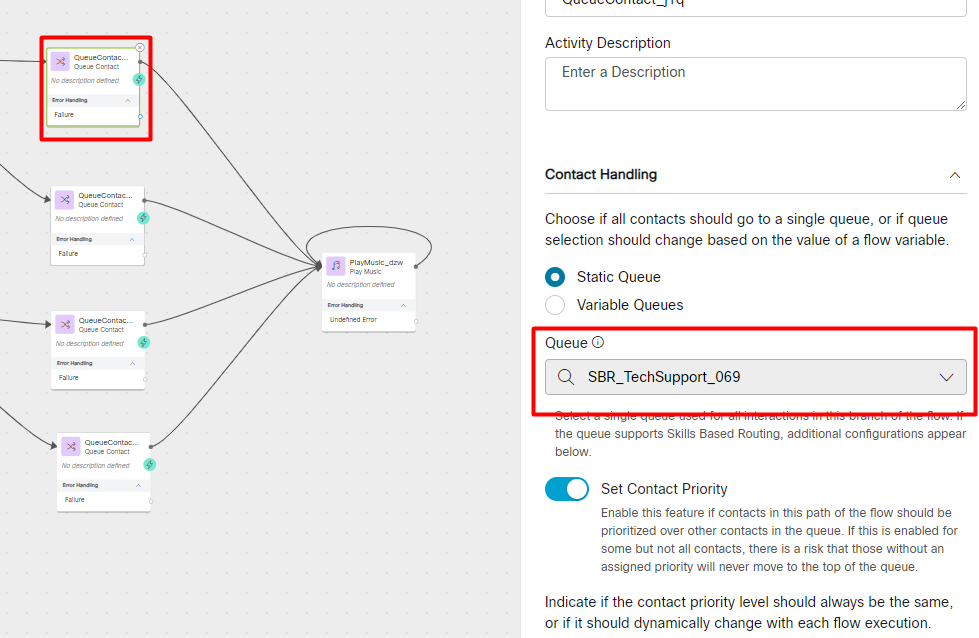Collapse the Contact Handling section

click(955, 175)
